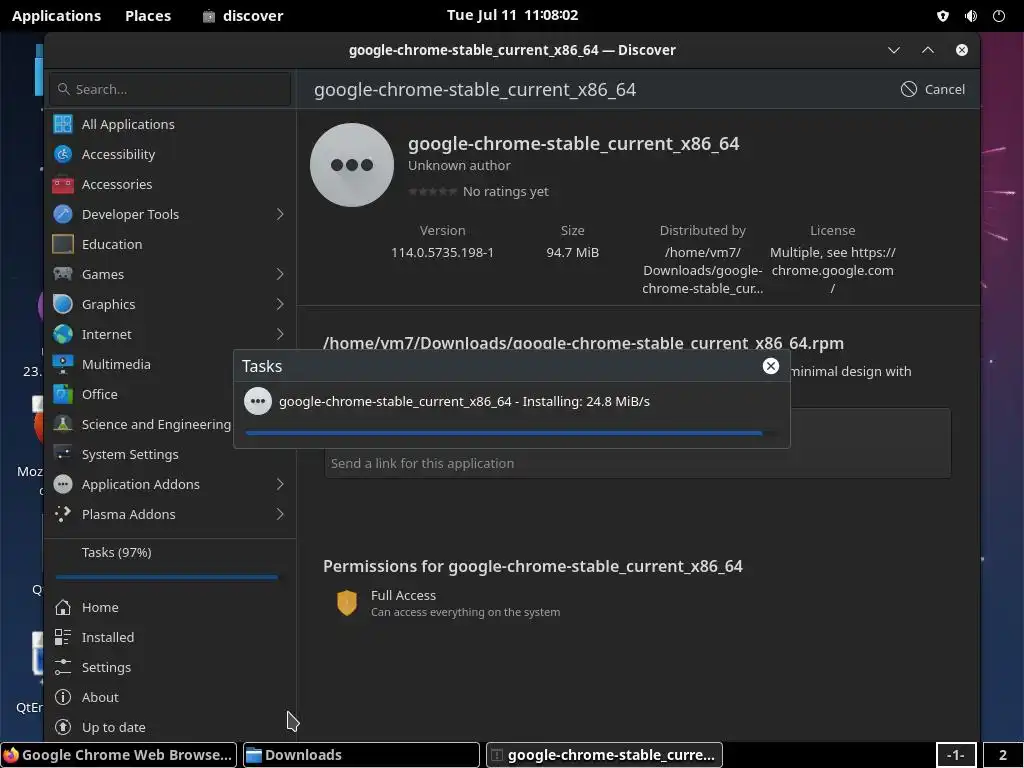Select the Multimedia monitor icon

(x=63, y=364)
